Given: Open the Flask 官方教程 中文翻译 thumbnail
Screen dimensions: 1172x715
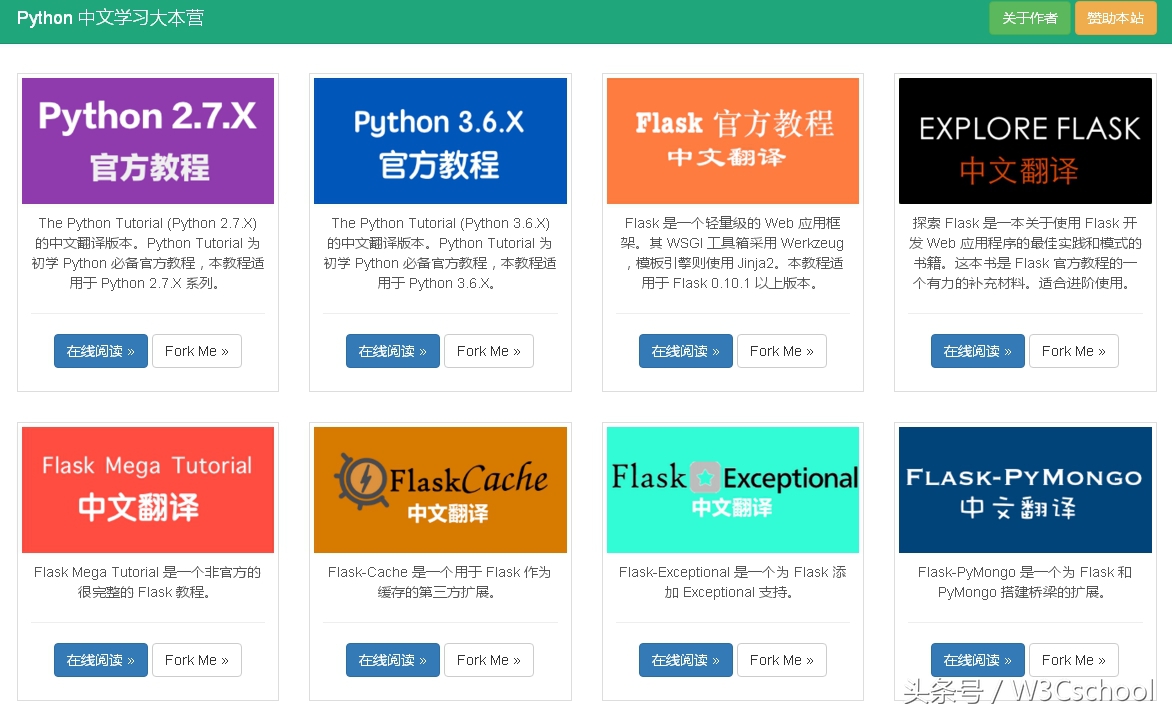Looking at the screenshot, I should 732,140.
